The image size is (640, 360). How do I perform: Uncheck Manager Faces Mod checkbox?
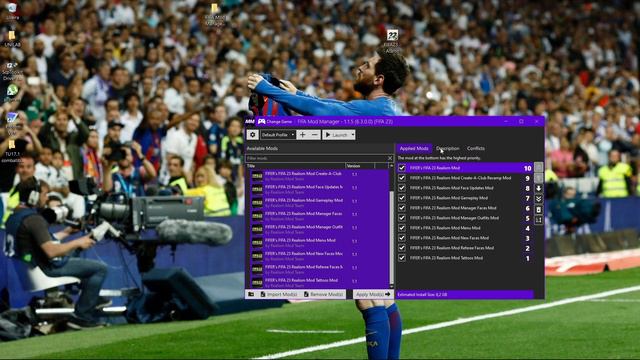402,208
